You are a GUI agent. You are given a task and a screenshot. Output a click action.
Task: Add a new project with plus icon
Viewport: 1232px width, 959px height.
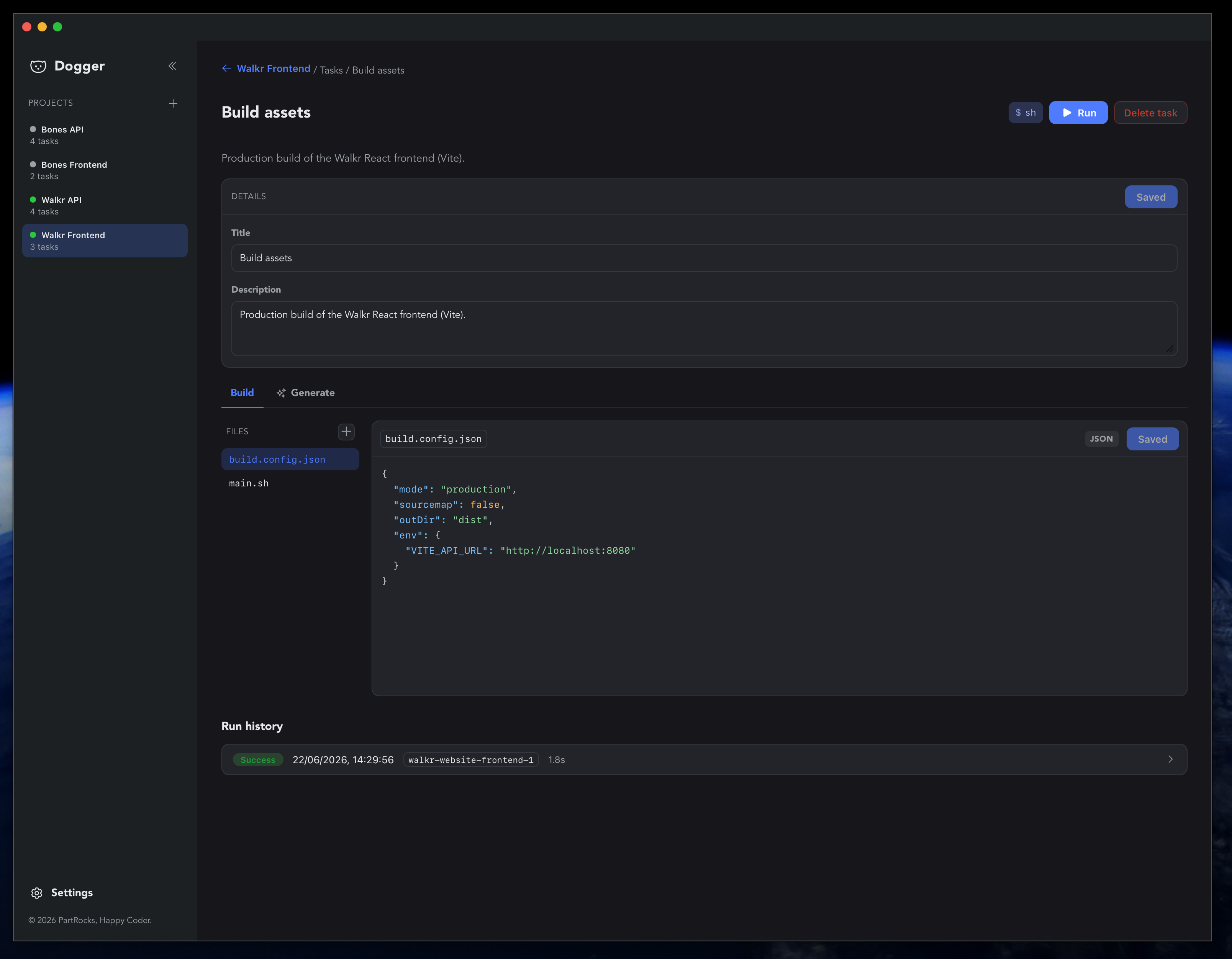173,103
